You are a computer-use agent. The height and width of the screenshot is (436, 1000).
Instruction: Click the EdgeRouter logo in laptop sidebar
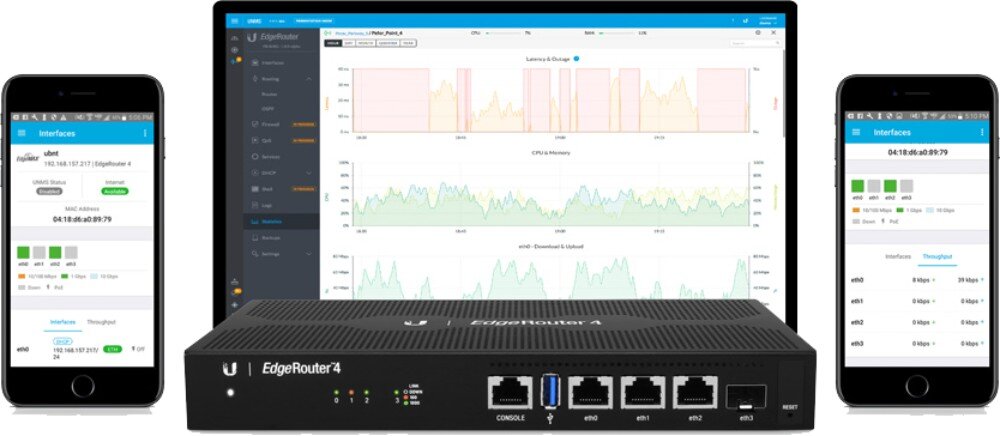[x=273, y=38]
